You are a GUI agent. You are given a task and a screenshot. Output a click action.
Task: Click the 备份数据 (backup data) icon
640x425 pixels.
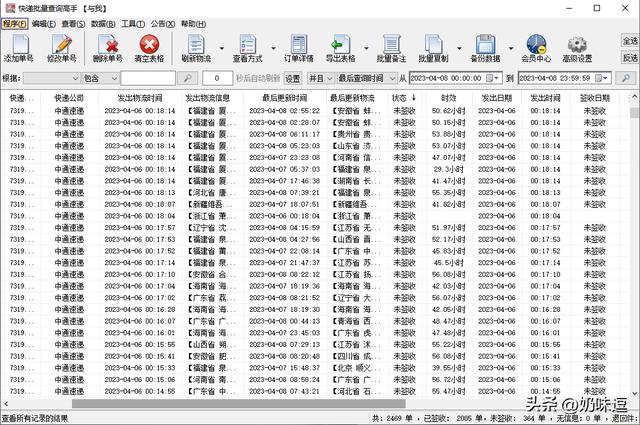click(485, 47)
